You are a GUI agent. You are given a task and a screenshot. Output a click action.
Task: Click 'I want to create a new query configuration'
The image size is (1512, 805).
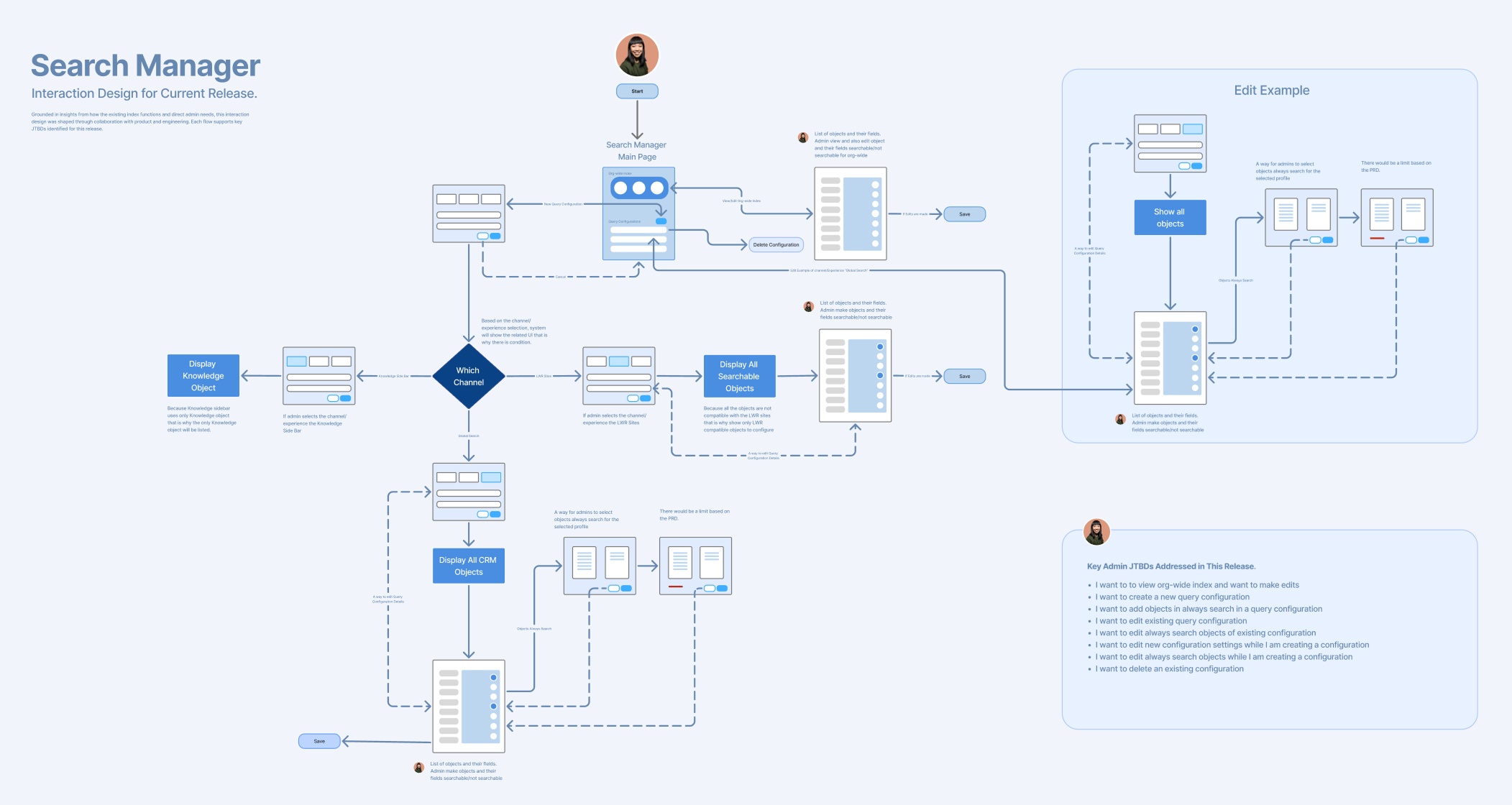tap(1172, 597)
